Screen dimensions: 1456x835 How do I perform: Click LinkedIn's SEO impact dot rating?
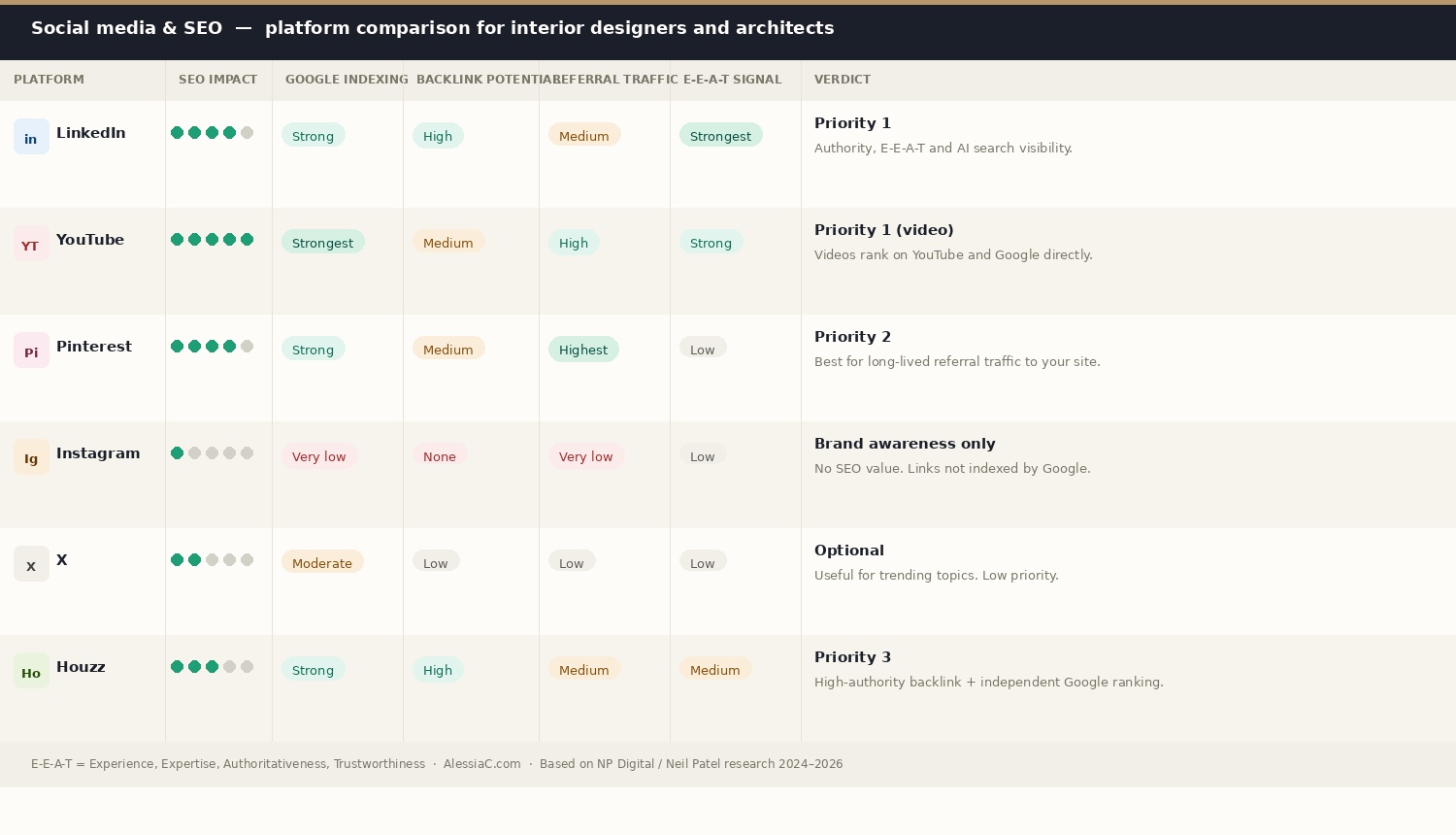[212, 133]
